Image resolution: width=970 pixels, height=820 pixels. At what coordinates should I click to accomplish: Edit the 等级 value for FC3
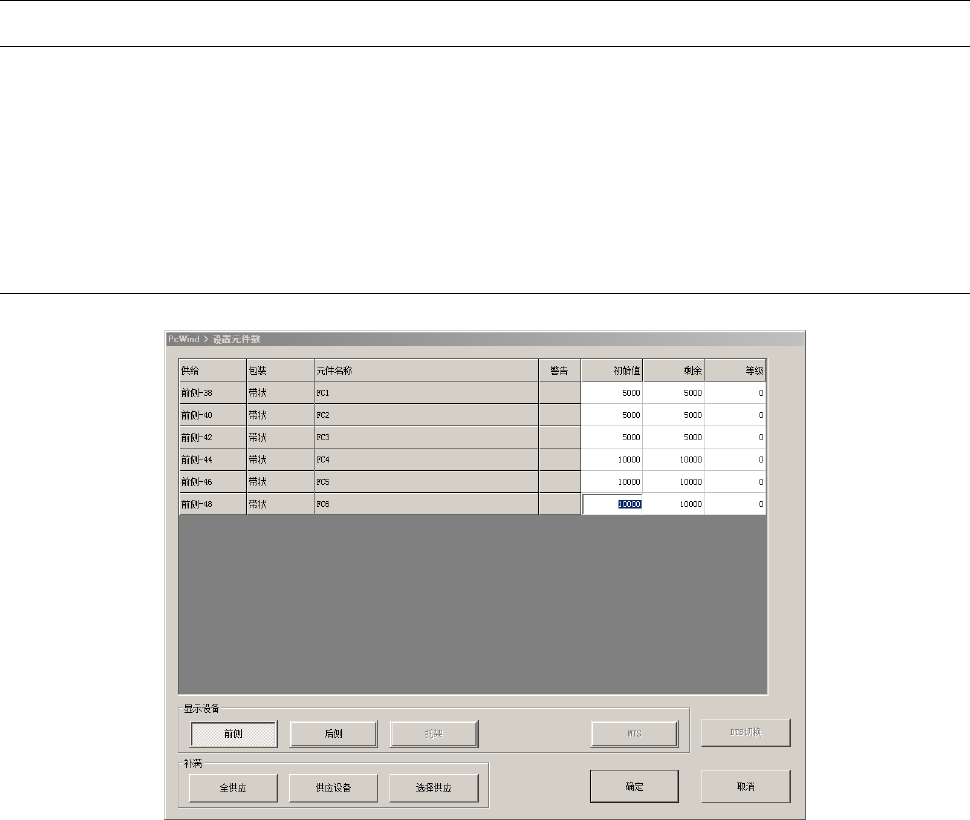[736, 437]
